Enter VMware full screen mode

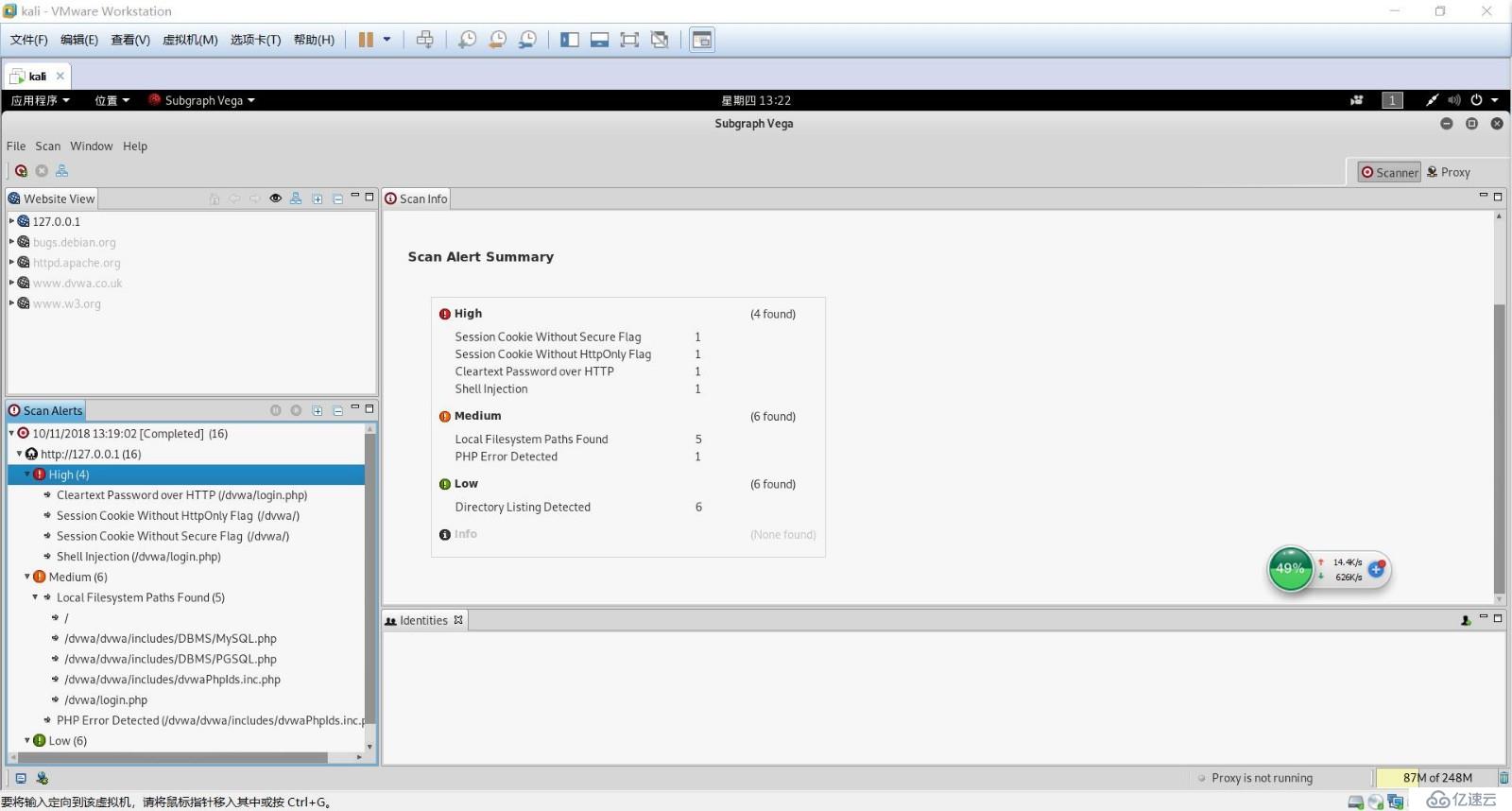point(629,40)
